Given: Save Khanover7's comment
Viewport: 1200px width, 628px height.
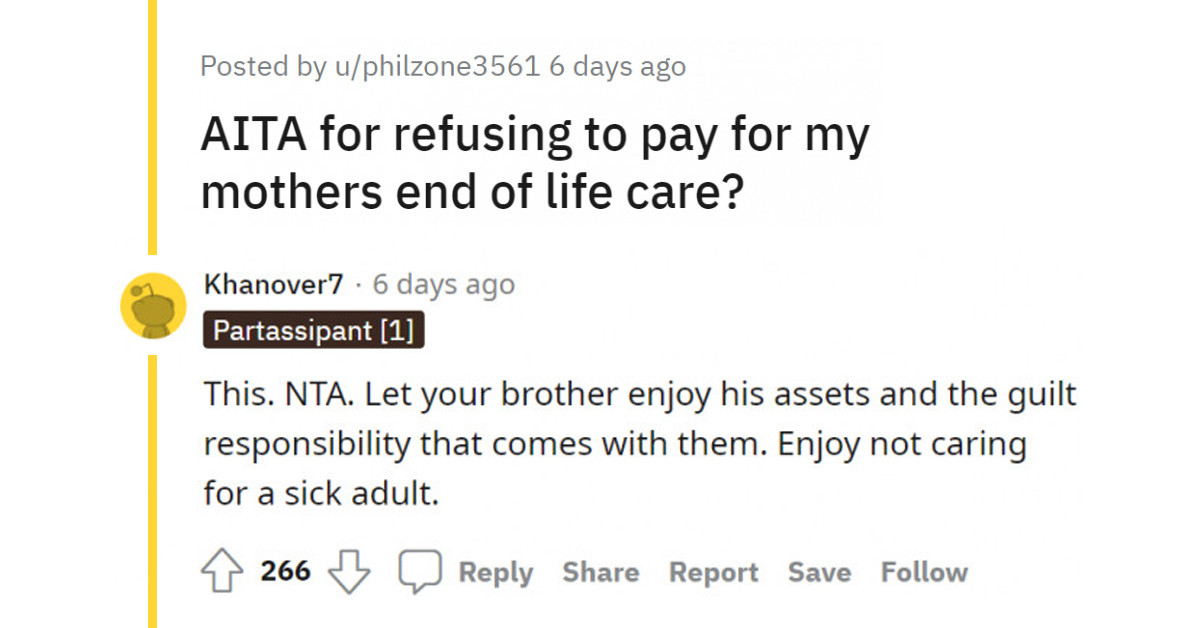Looking at the screenshot, I should tap(819, 572).
